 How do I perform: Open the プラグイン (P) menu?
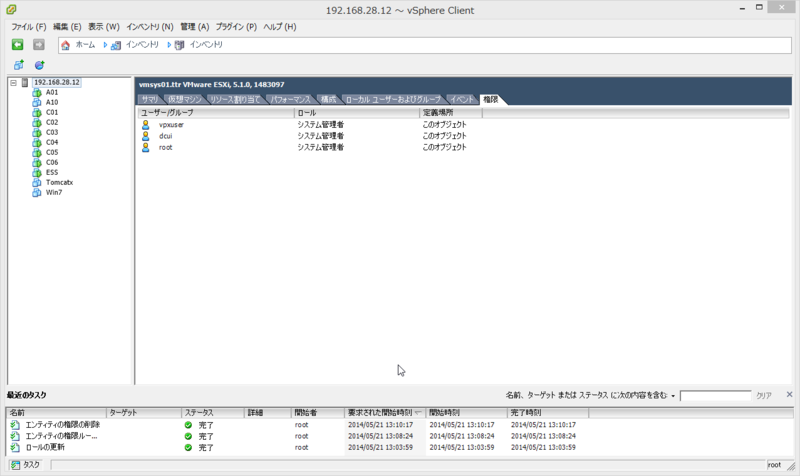click(236, 27)
